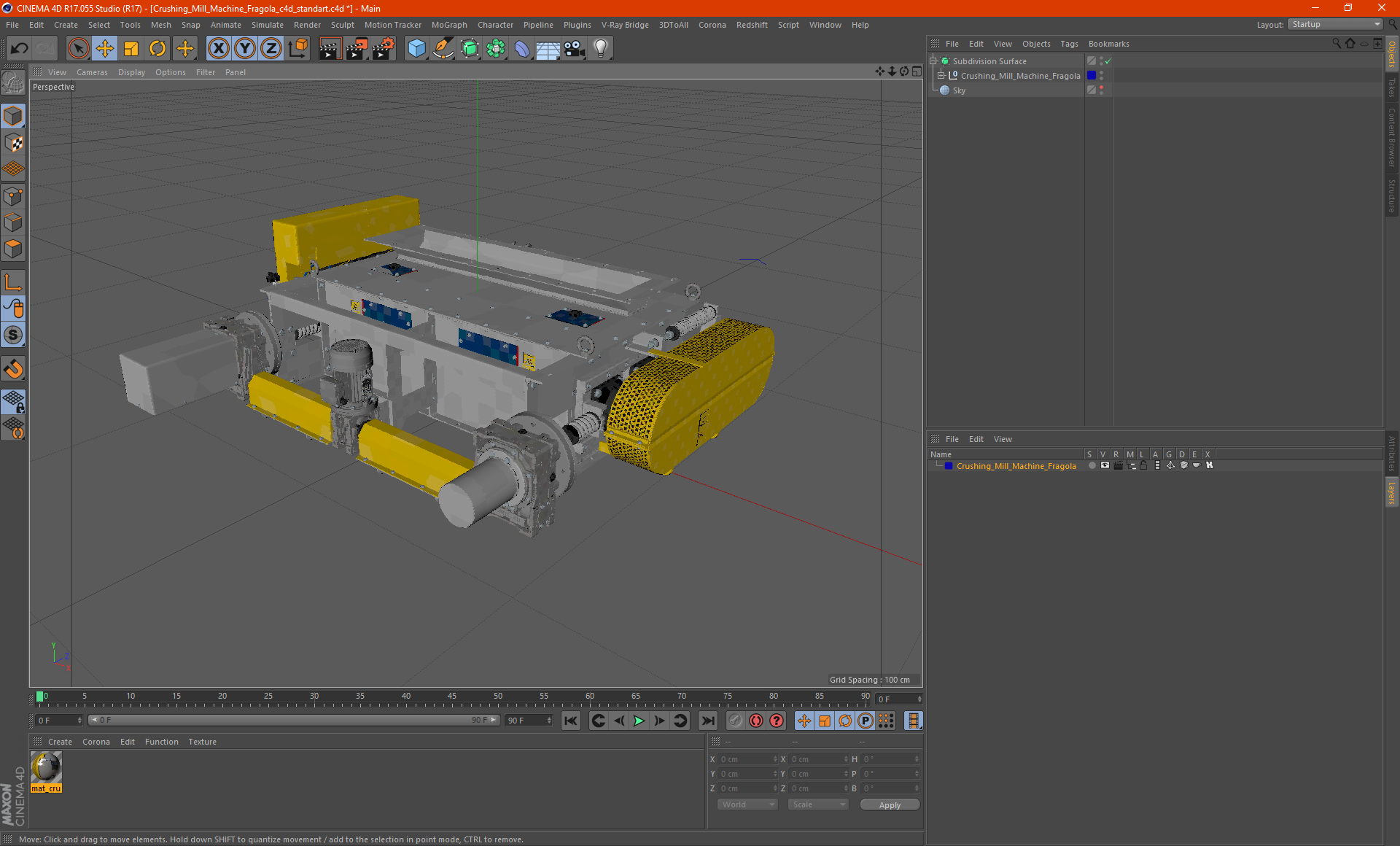
Task: Render active view icon
Action: click(330, 49)
